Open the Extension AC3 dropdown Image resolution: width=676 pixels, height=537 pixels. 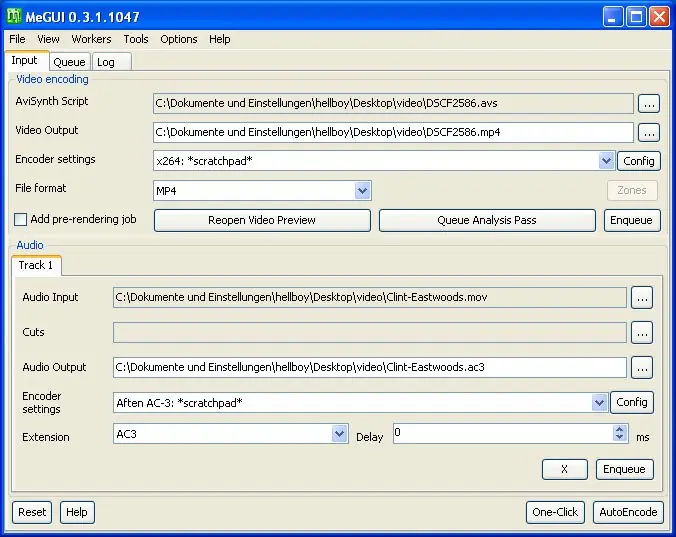(x=339, y=434)
